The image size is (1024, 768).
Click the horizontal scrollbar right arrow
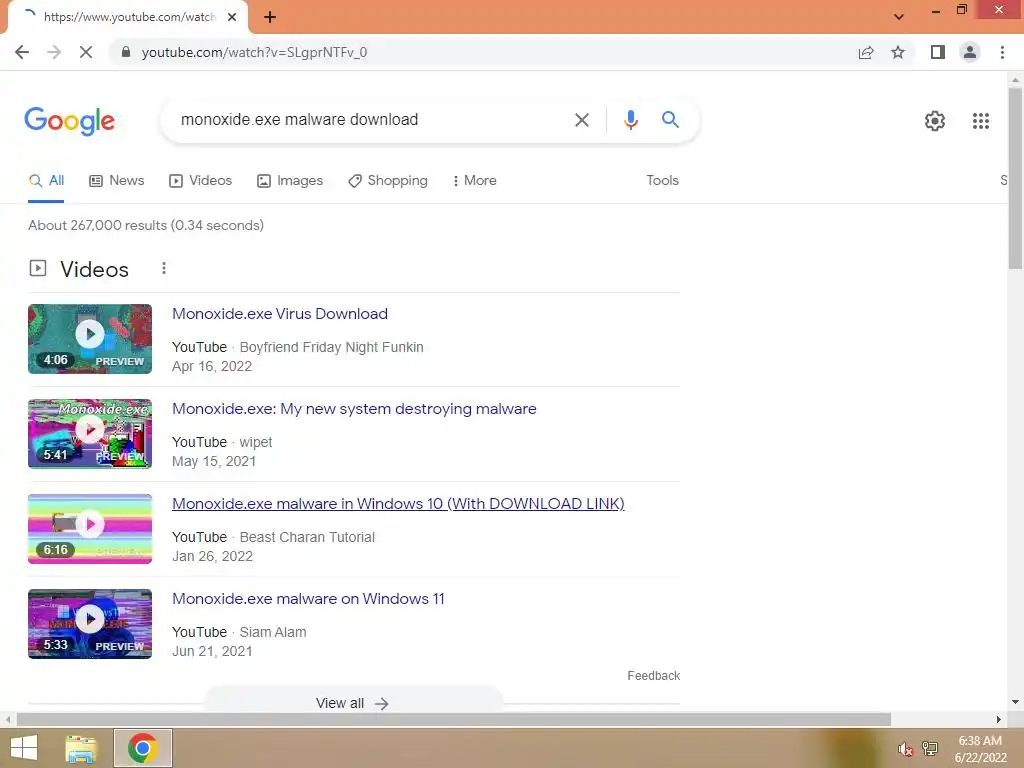click(998, 719)
